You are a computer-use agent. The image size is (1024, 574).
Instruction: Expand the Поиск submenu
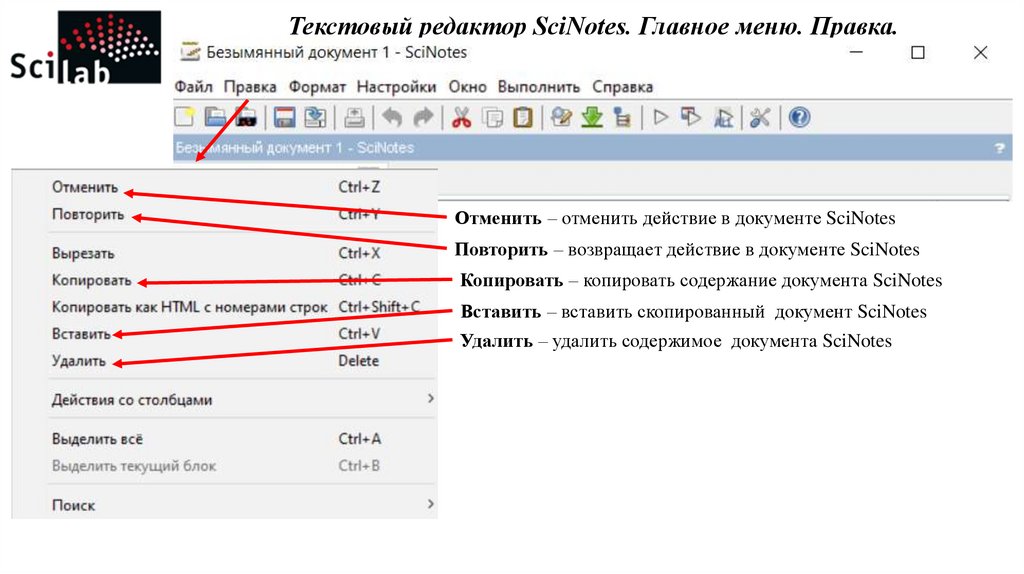[224, 504]
